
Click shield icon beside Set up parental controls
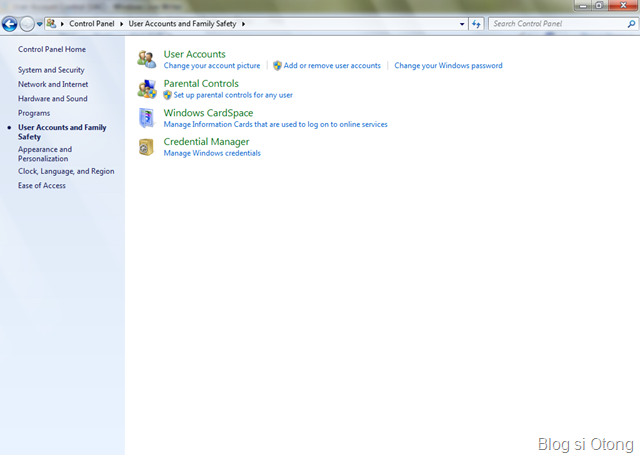(x=167, y=95)
